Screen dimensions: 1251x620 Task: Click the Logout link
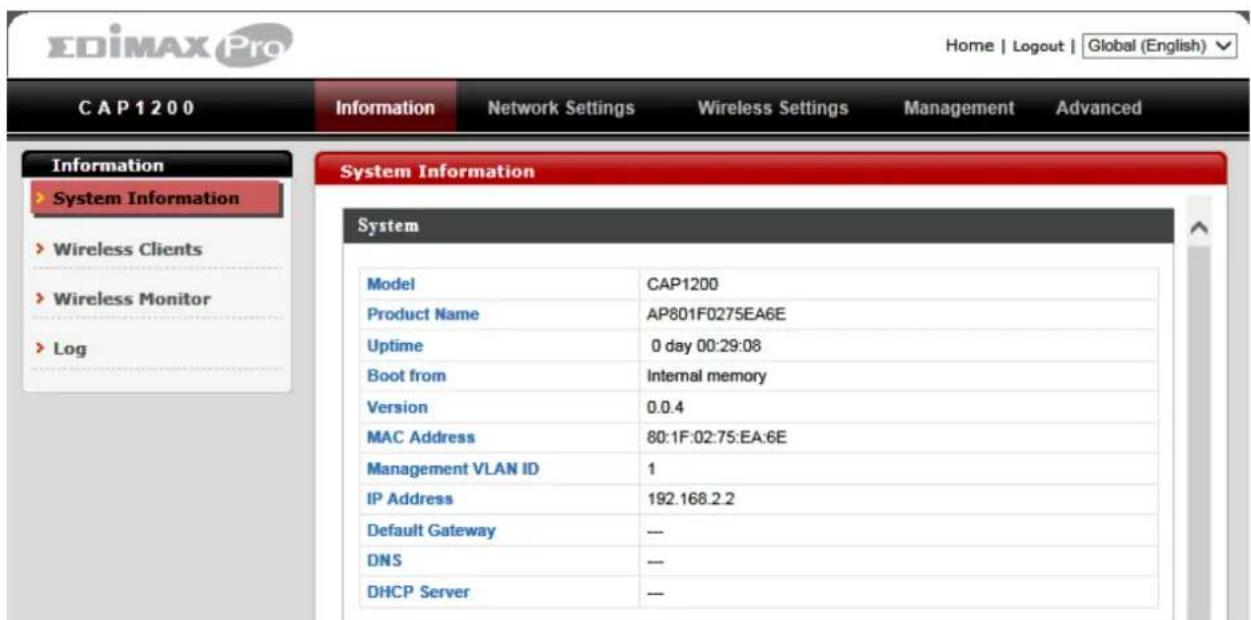(x=1038, y=47)
